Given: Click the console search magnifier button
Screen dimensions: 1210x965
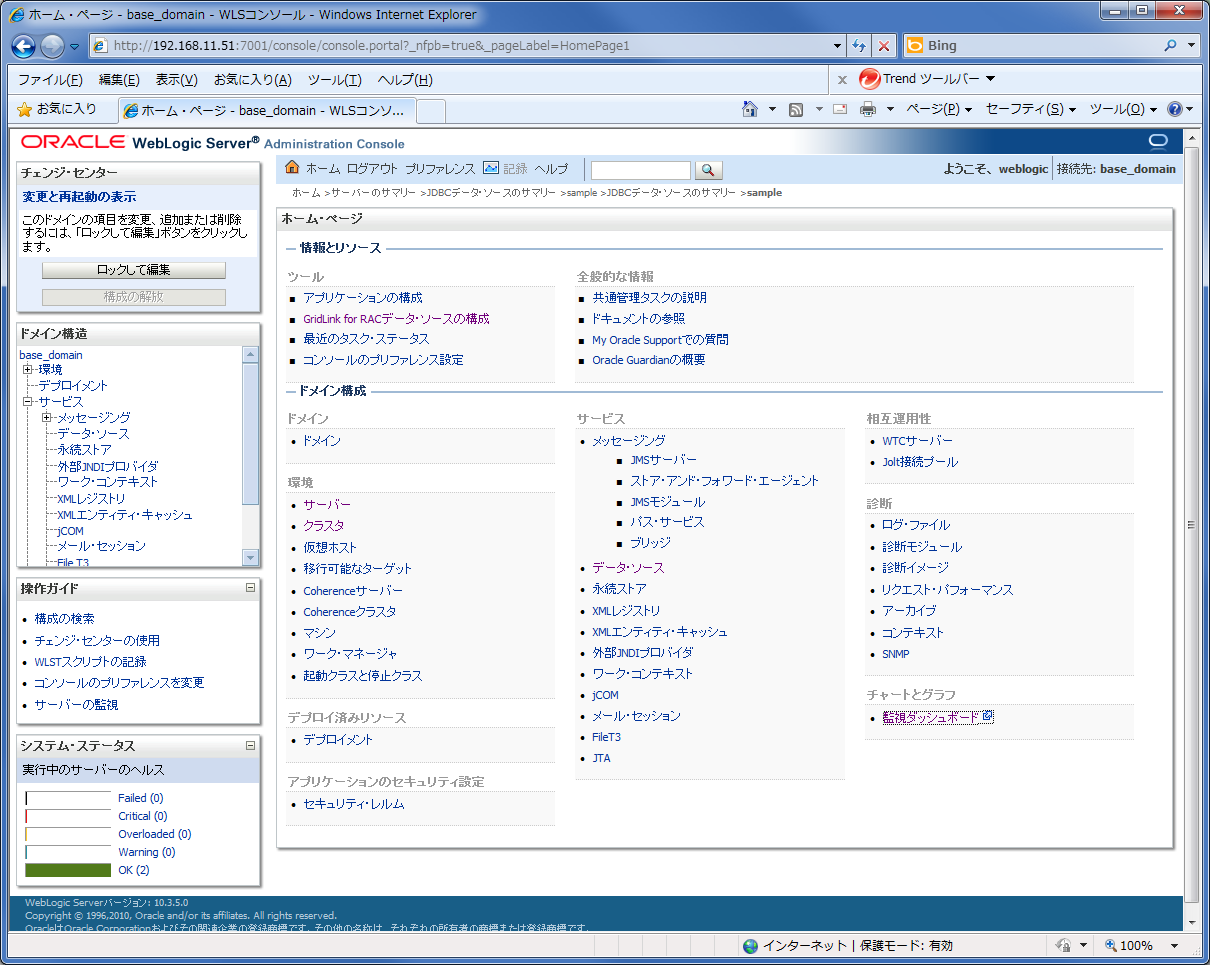Looking at the screenshot, I should pyautogui.click(x=709, y=170).
